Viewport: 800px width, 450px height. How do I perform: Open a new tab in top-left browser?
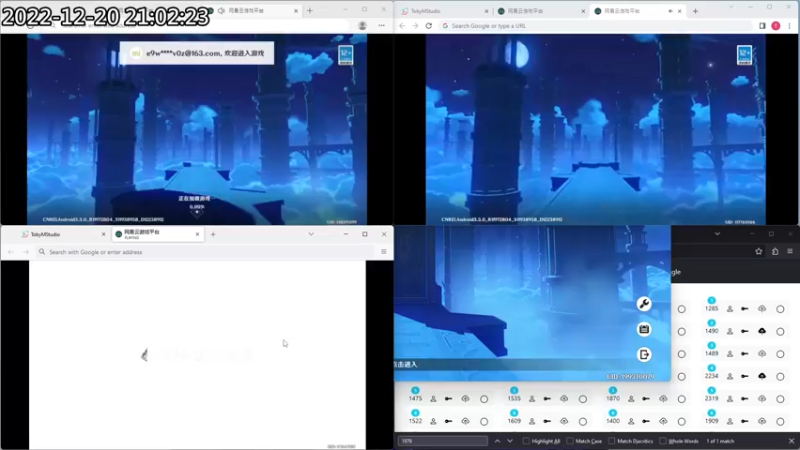[x=310, y=10]
